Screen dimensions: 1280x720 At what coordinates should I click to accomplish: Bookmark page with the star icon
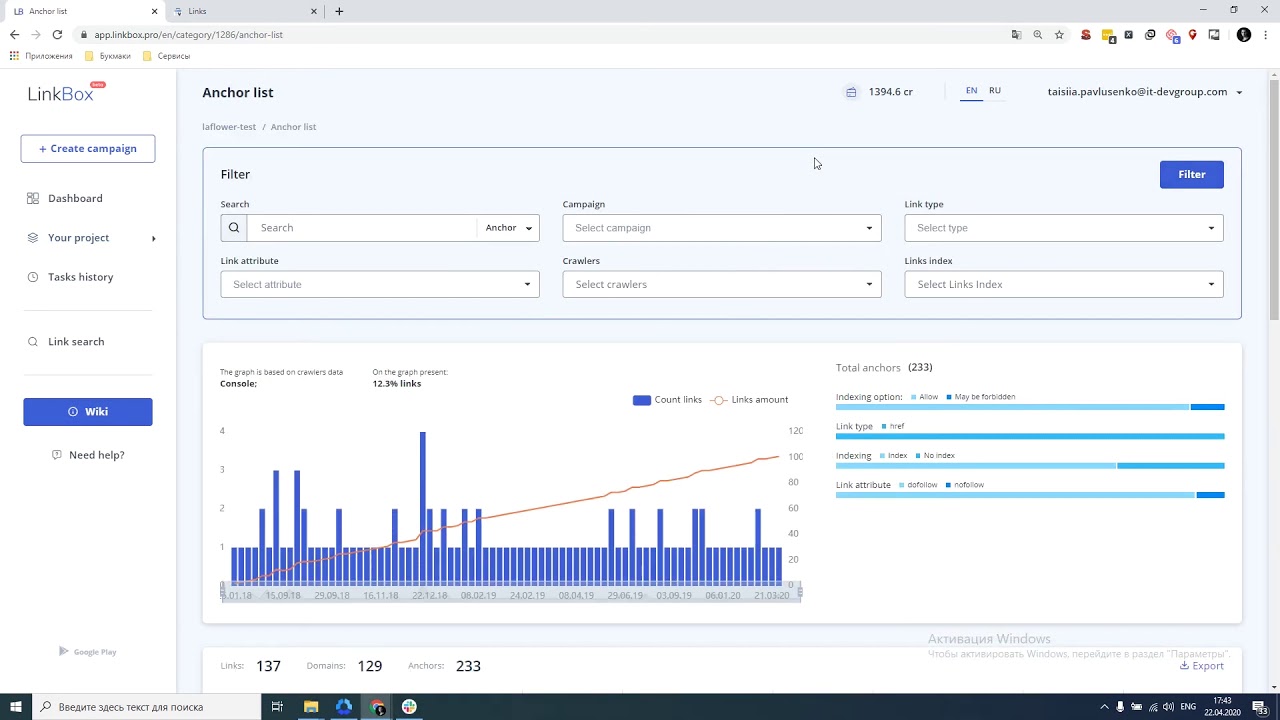pos(1059,35)
